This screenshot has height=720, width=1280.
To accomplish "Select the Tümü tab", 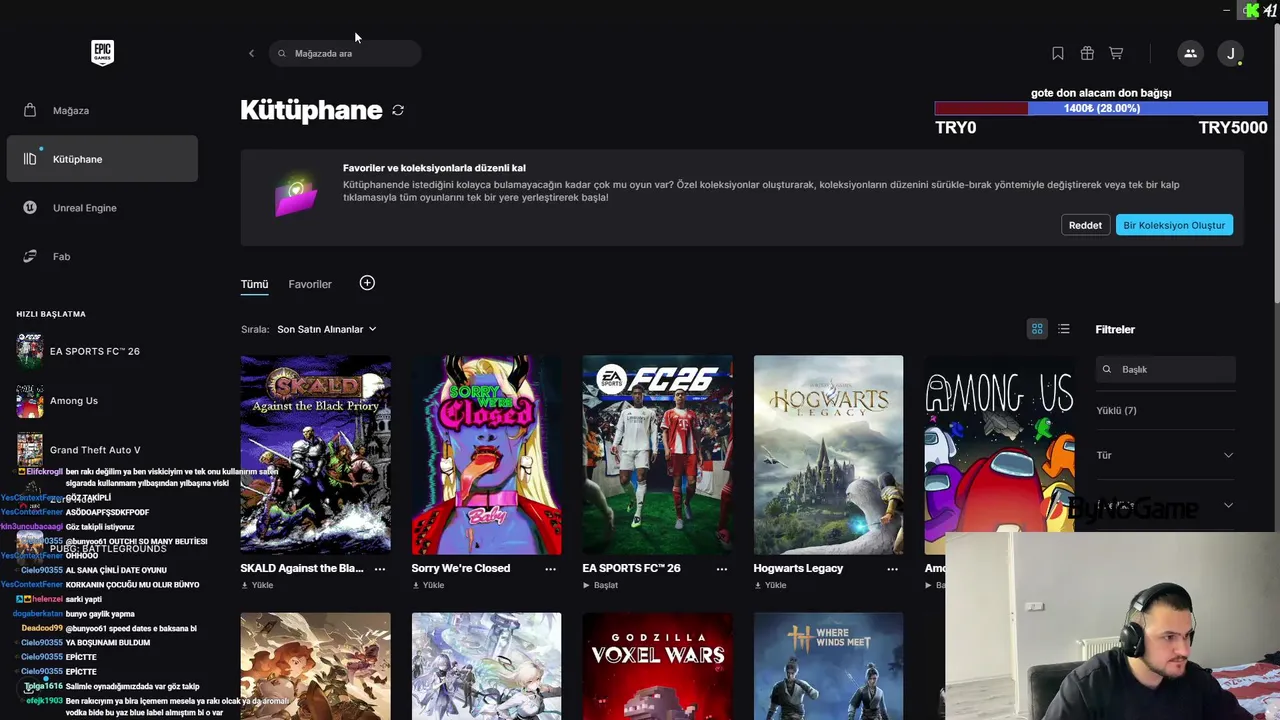I will pyautogui.click(x=254, y=284).
